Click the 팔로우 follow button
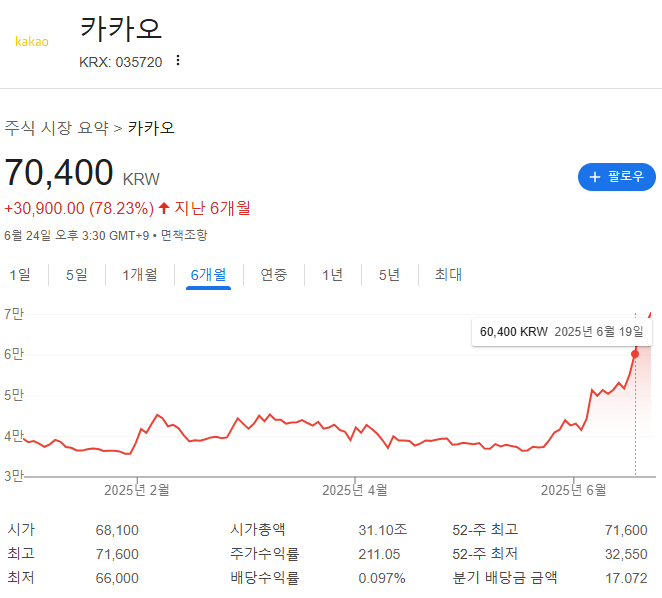 pos(616,177)
